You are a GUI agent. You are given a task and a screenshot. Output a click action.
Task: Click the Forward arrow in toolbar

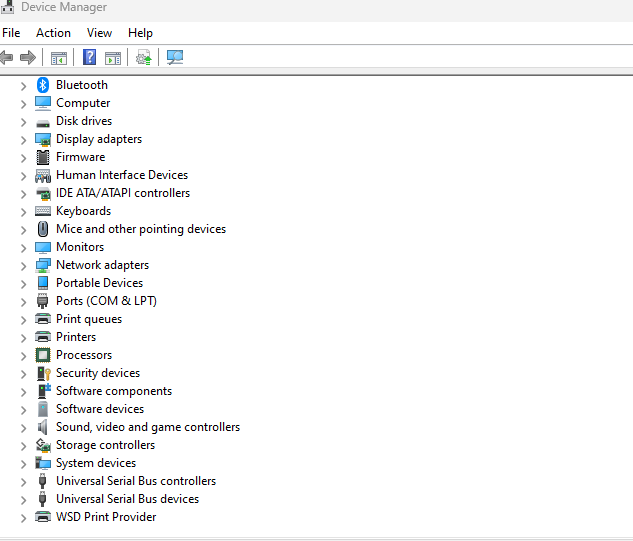coord(28,58)
